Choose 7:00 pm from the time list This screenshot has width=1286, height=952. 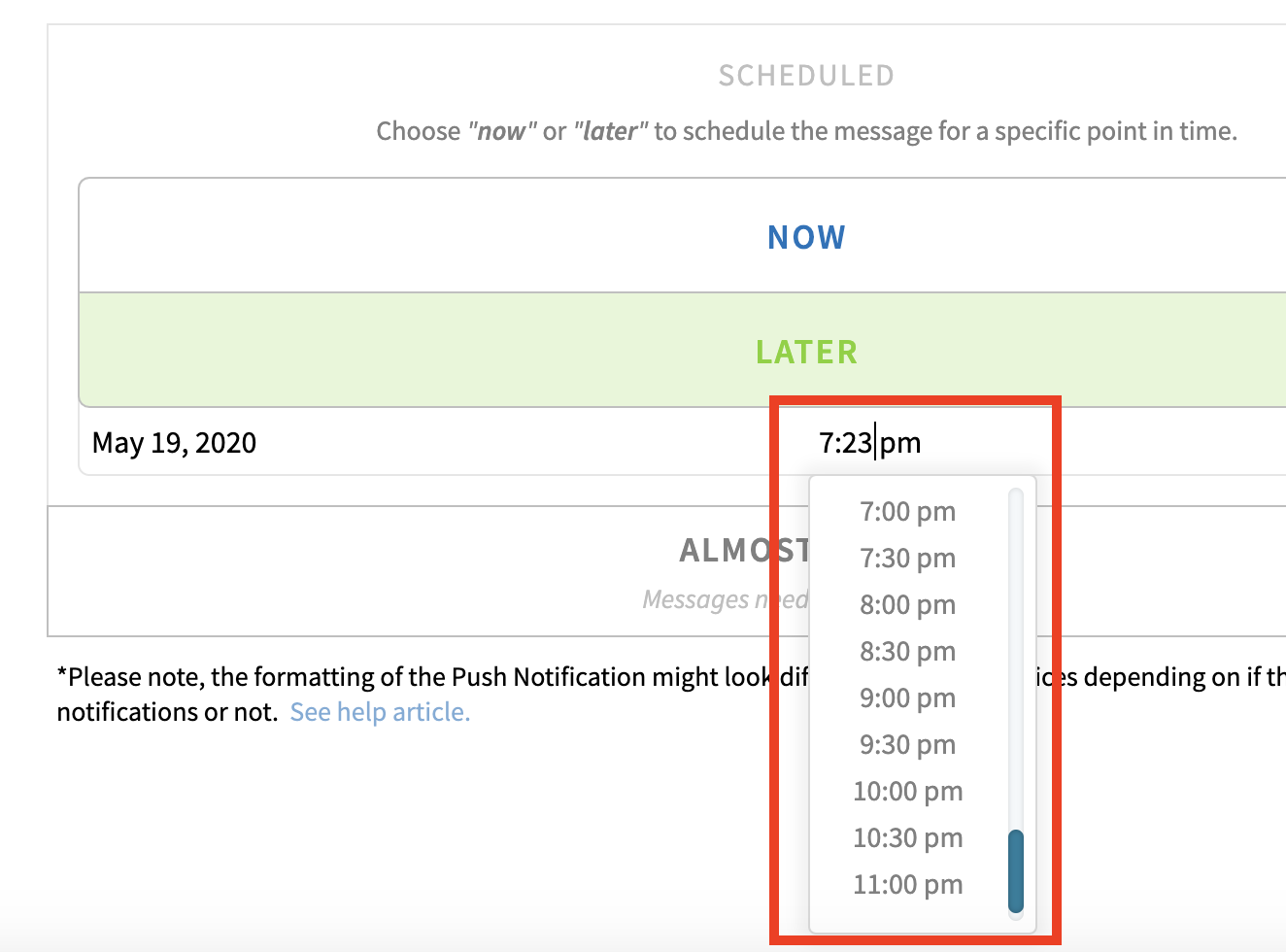[x=906, y=511]
